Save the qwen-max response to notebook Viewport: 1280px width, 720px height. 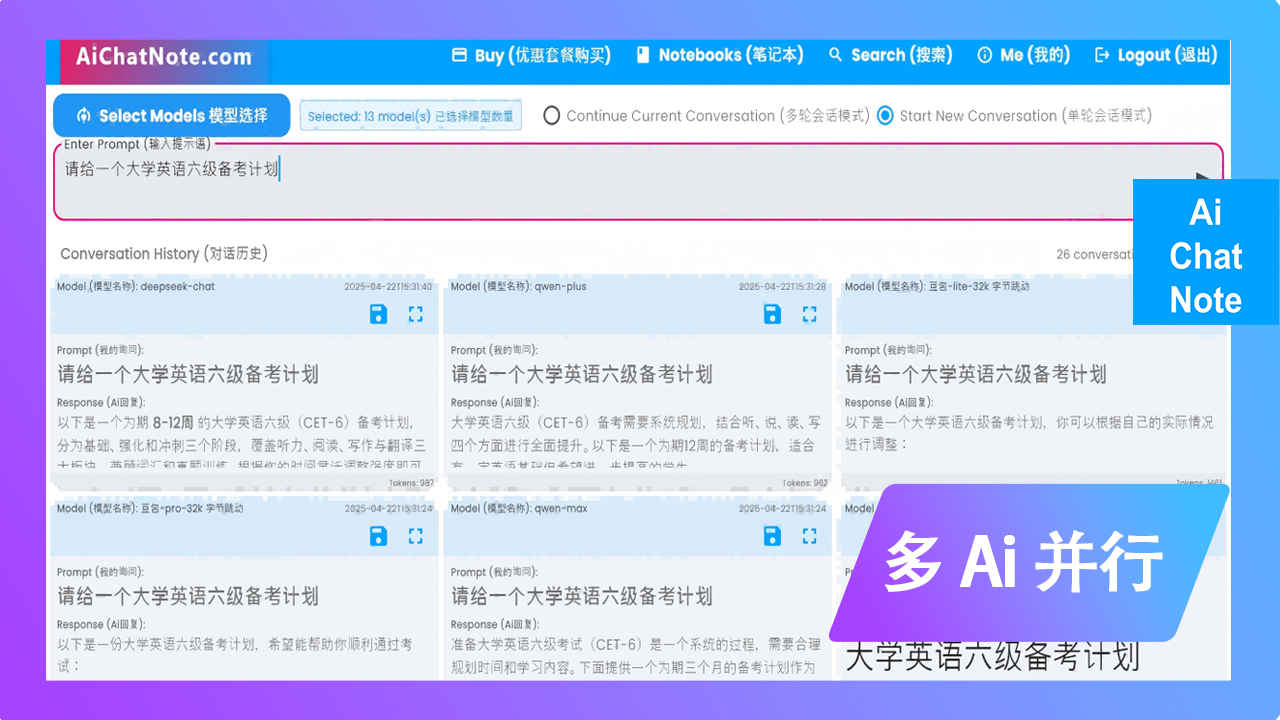772,537
